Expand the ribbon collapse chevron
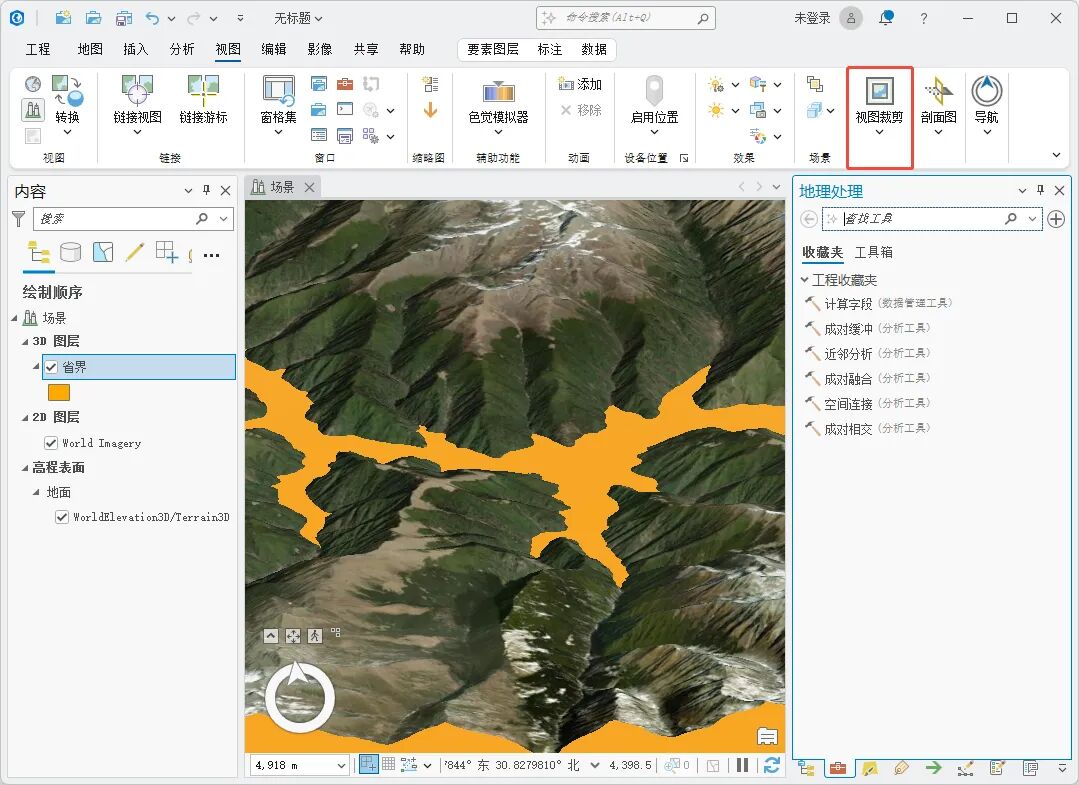 coord(1056,155)
